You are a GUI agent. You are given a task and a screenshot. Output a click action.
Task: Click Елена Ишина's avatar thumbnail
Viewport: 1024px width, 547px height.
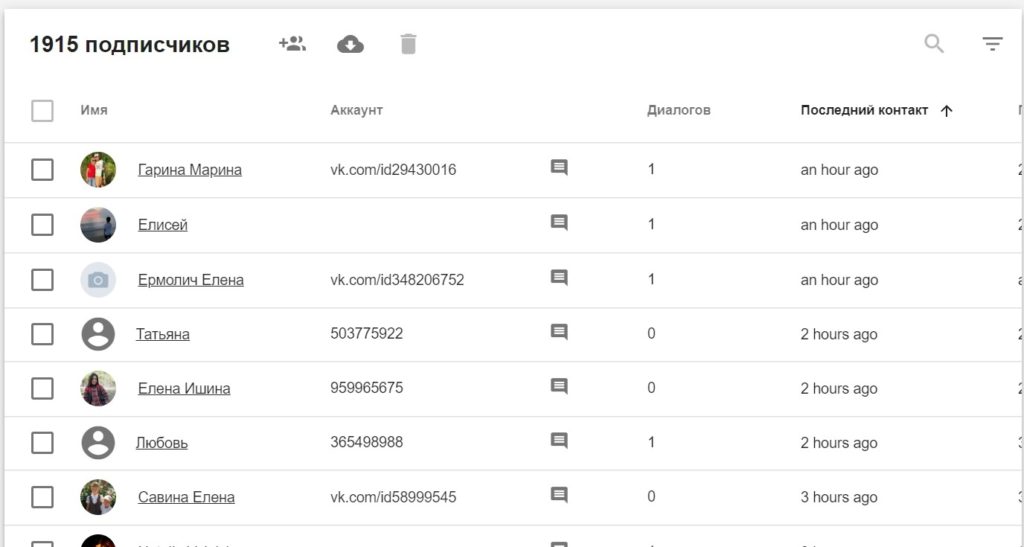[98, 388]
